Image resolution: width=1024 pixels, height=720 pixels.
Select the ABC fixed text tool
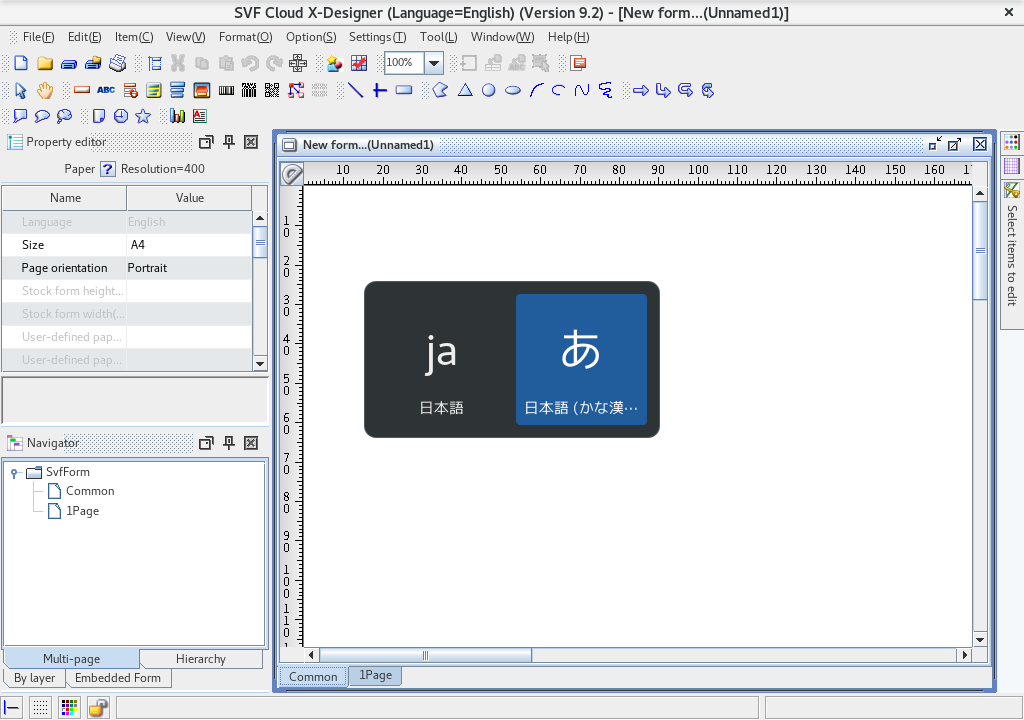click(x=106, y=90)
